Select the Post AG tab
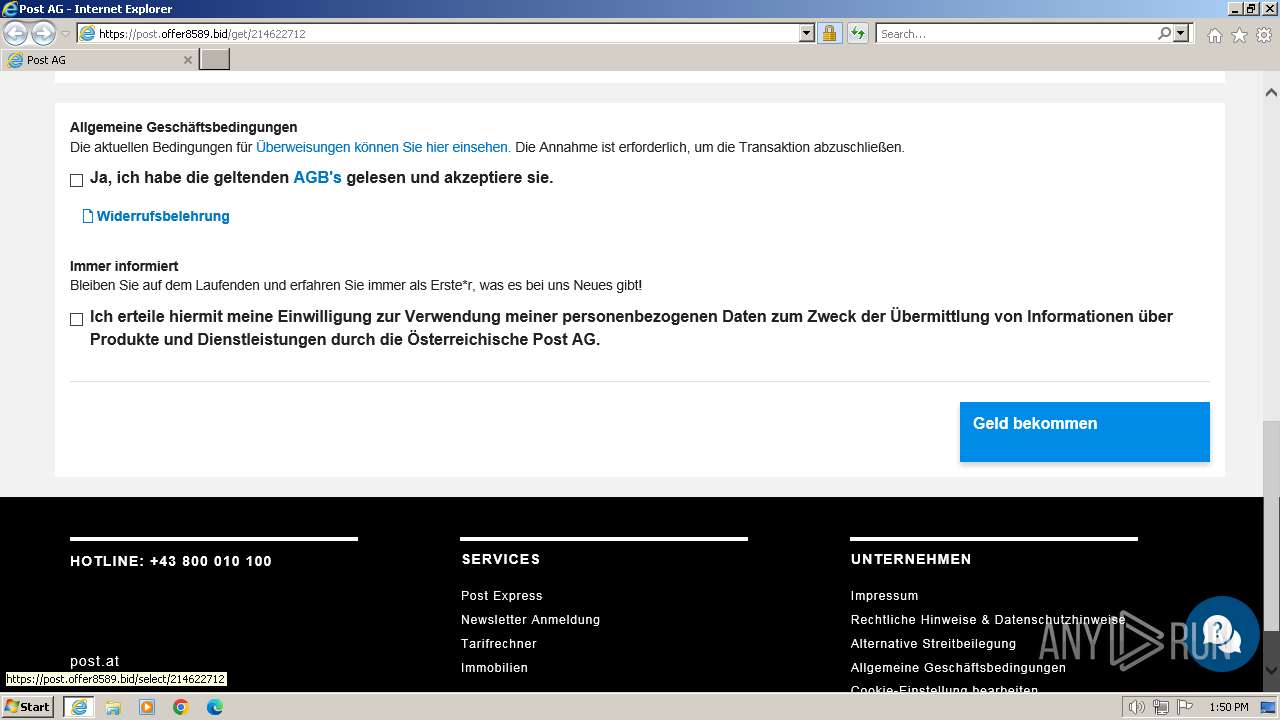Screen dimensions: 1280x720 click(x=100, y=60)
